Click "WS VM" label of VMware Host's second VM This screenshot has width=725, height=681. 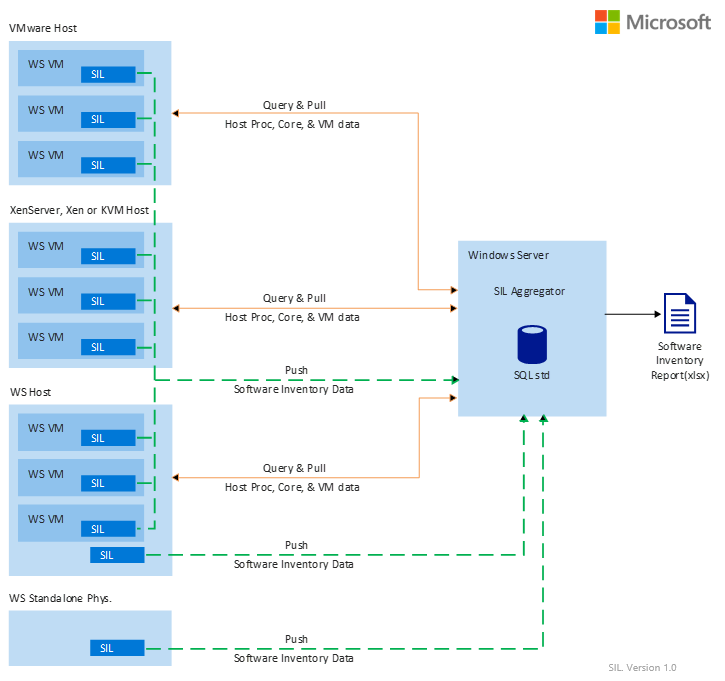[46, 110]
